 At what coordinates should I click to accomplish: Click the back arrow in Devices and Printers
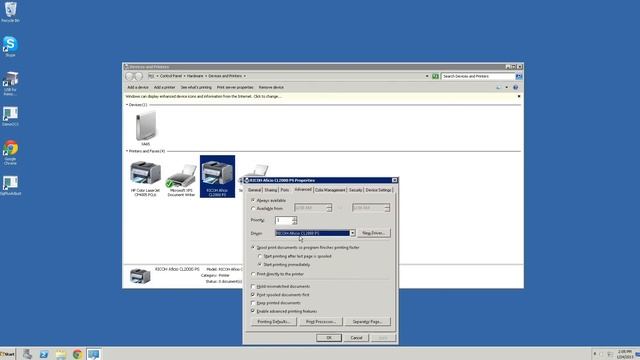point(130,76)
